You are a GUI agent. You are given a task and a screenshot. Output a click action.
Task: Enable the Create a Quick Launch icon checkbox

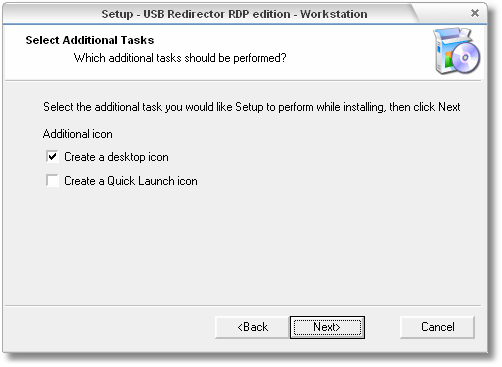tap(52, 181)
